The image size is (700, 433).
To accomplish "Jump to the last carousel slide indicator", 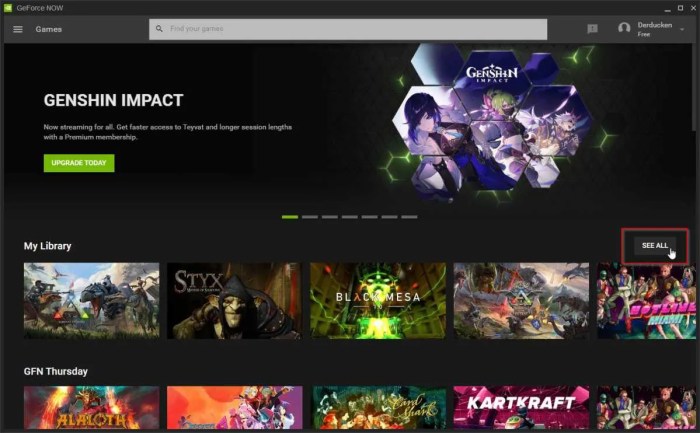I will coord(409,216).
